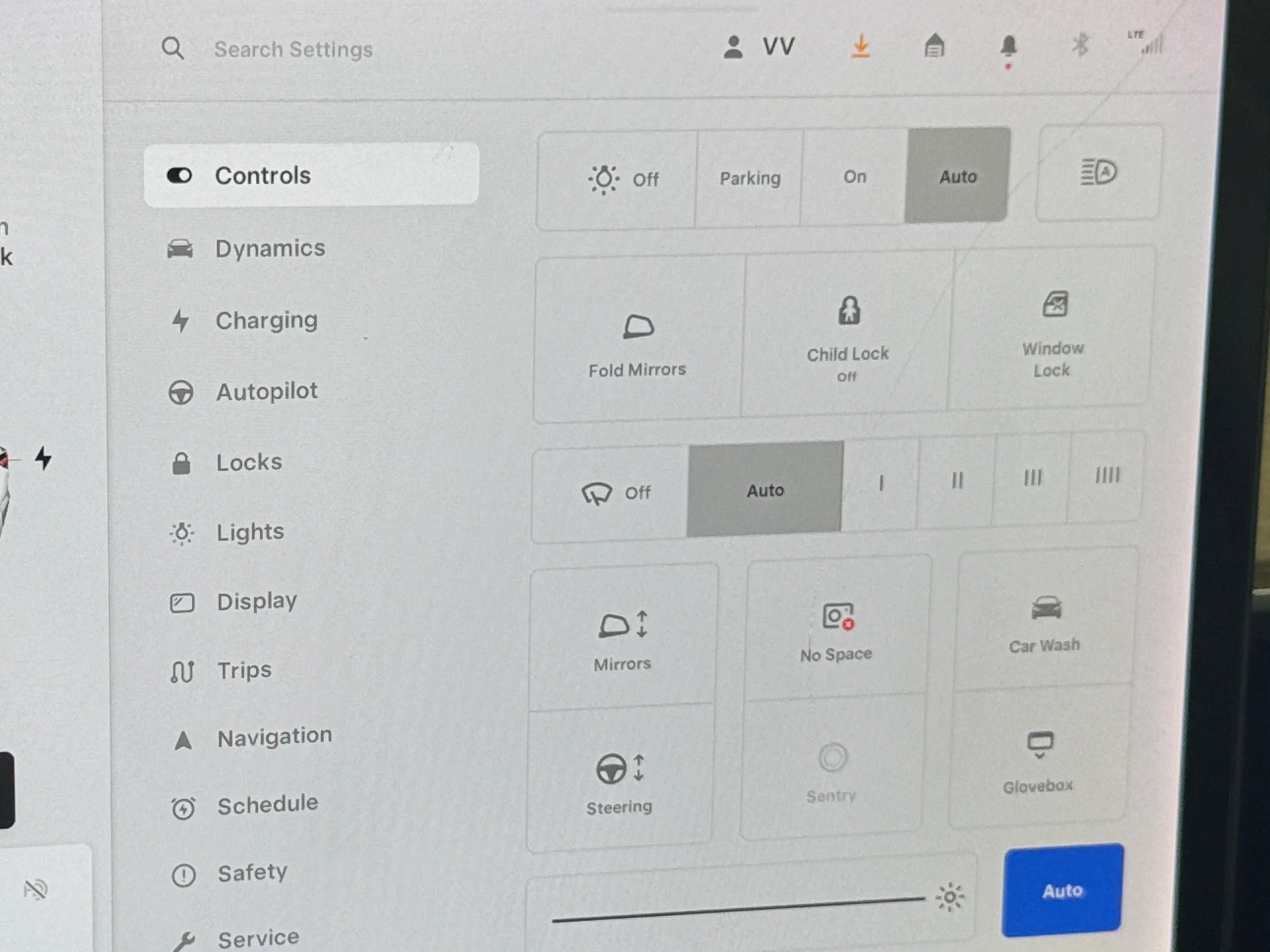Open the Trips settings menu
1270x952 pixels.
221,670
